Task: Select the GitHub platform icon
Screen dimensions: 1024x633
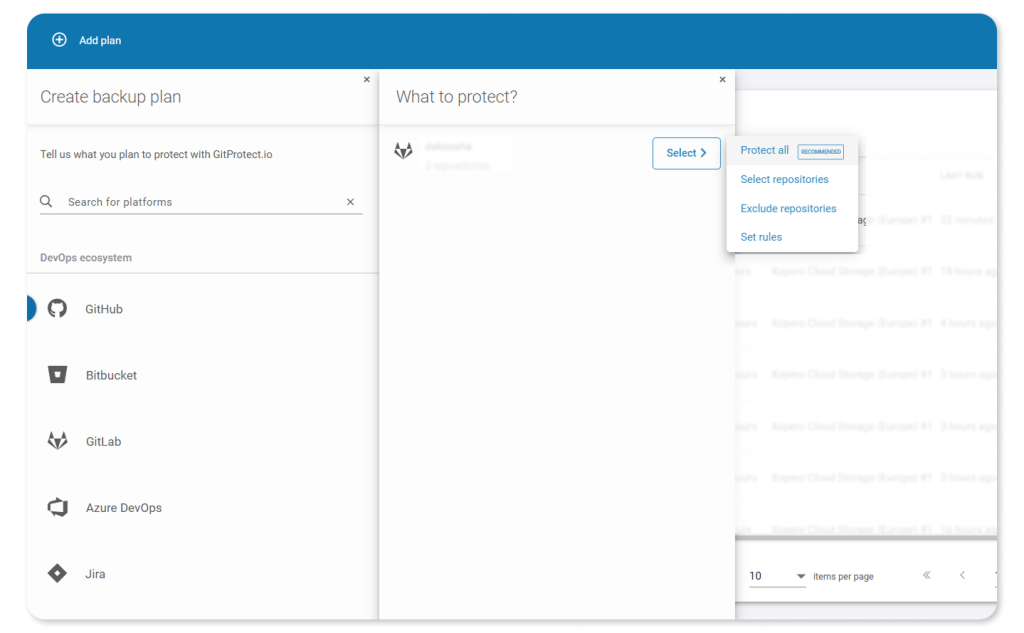Action: [x=58, y=309]
